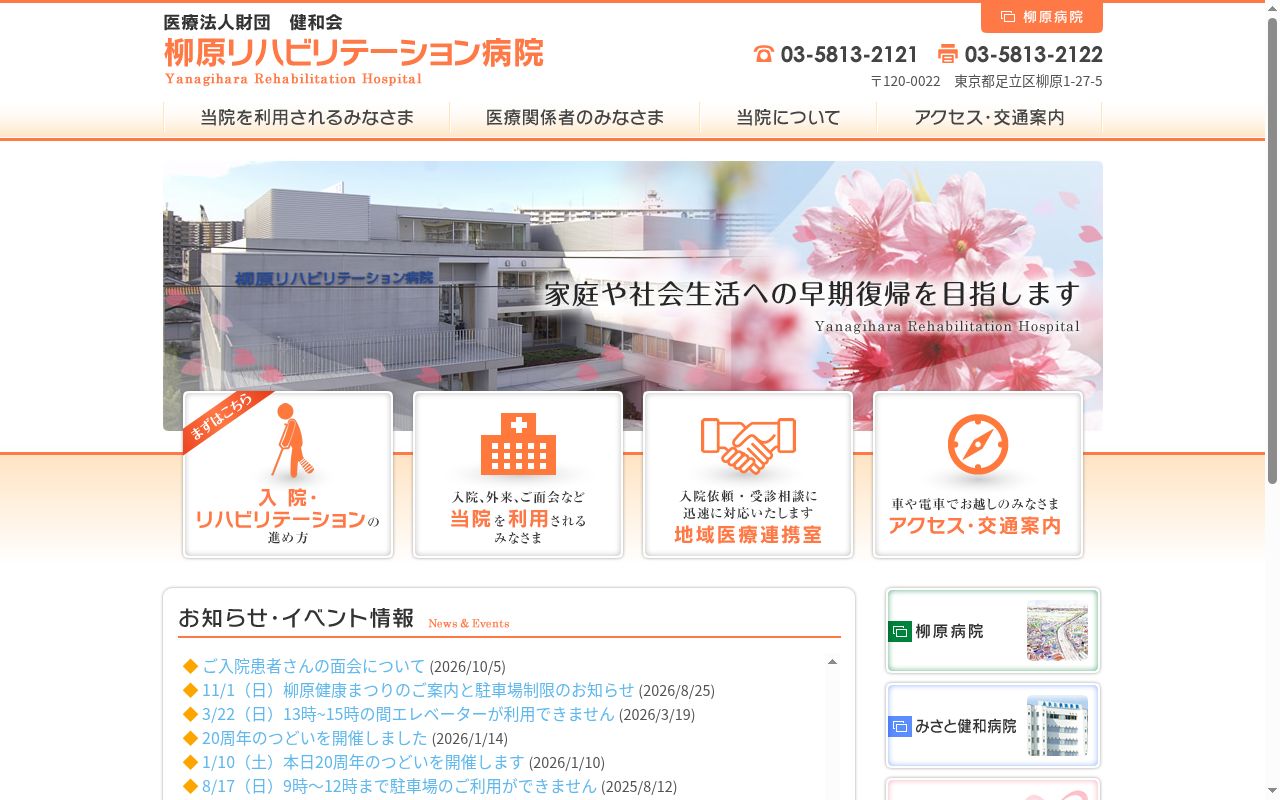Click the news list scroll-up arrow

[832, 662]
